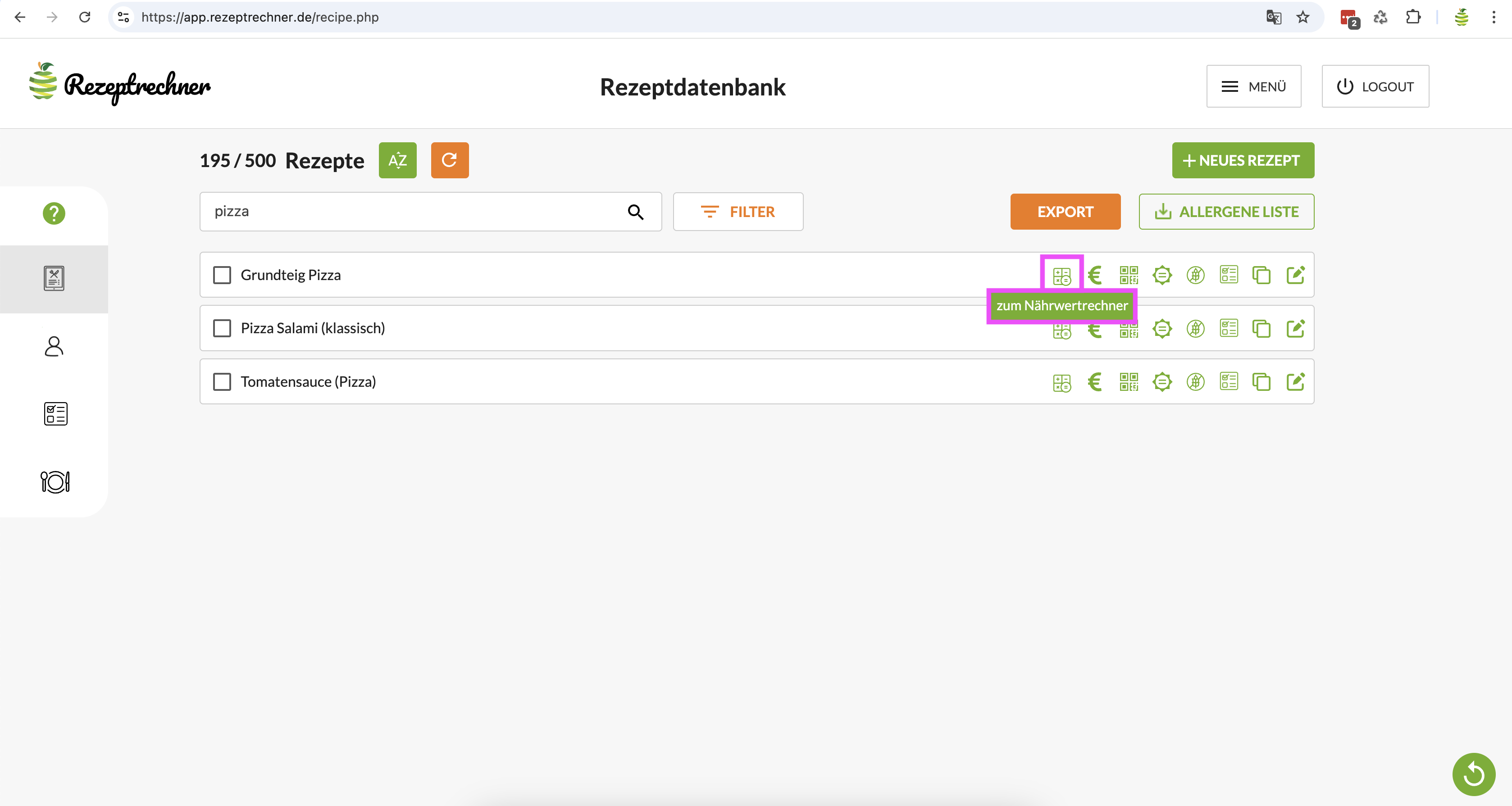This screenshot has width=1512, height=806.
Task: Tick the Pizza Salami (klassisch) checkbox
Action: pyautogui.click(x=222, y=329)
